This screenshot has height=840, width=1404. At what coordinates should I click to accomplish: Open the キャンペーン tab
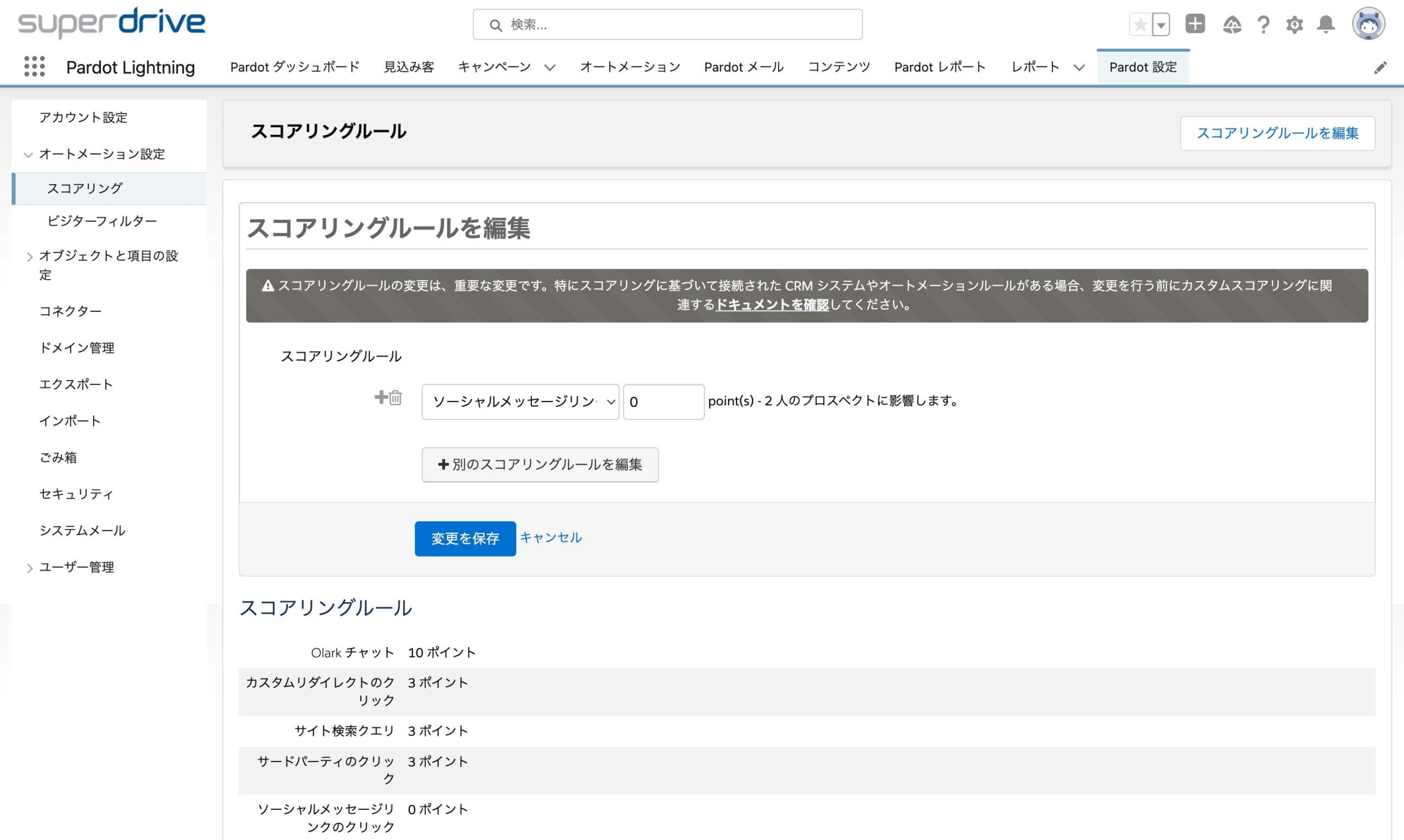click(494, 67)
